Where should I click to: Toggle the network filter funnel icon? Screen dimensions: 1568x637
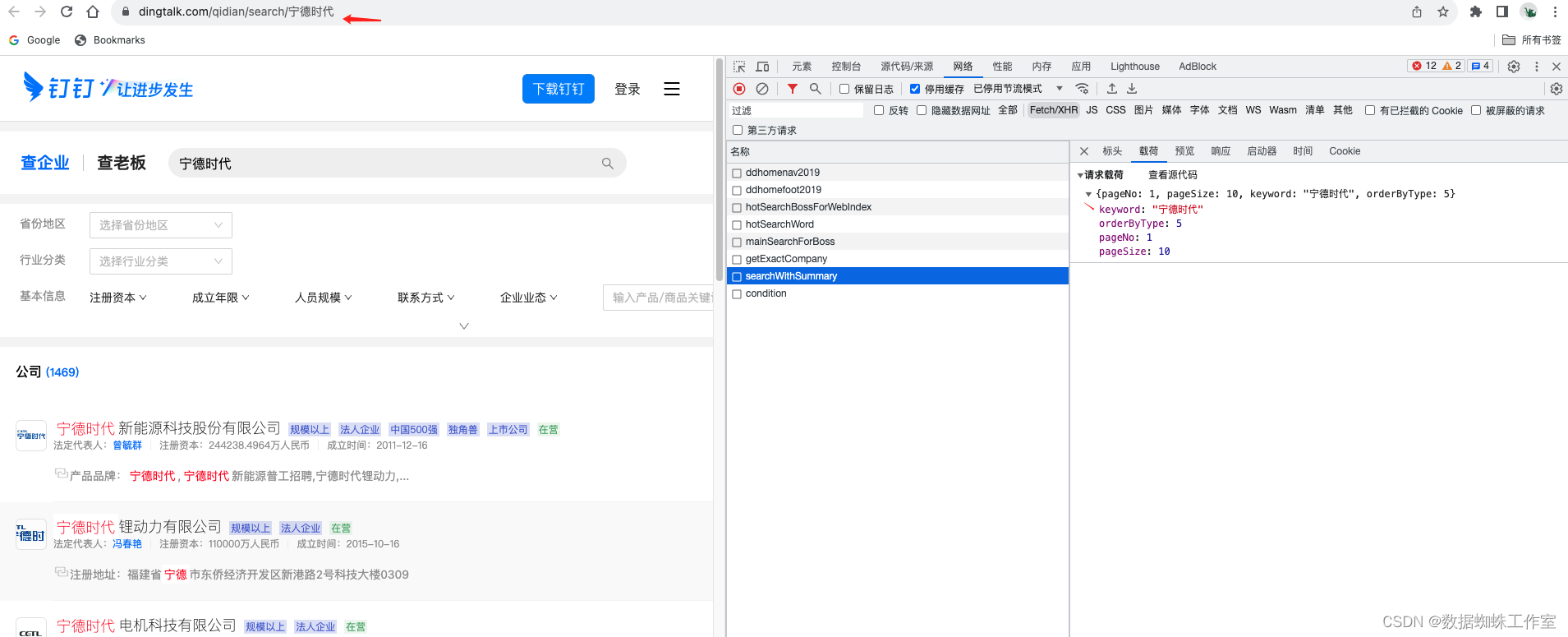coord(793,89)
